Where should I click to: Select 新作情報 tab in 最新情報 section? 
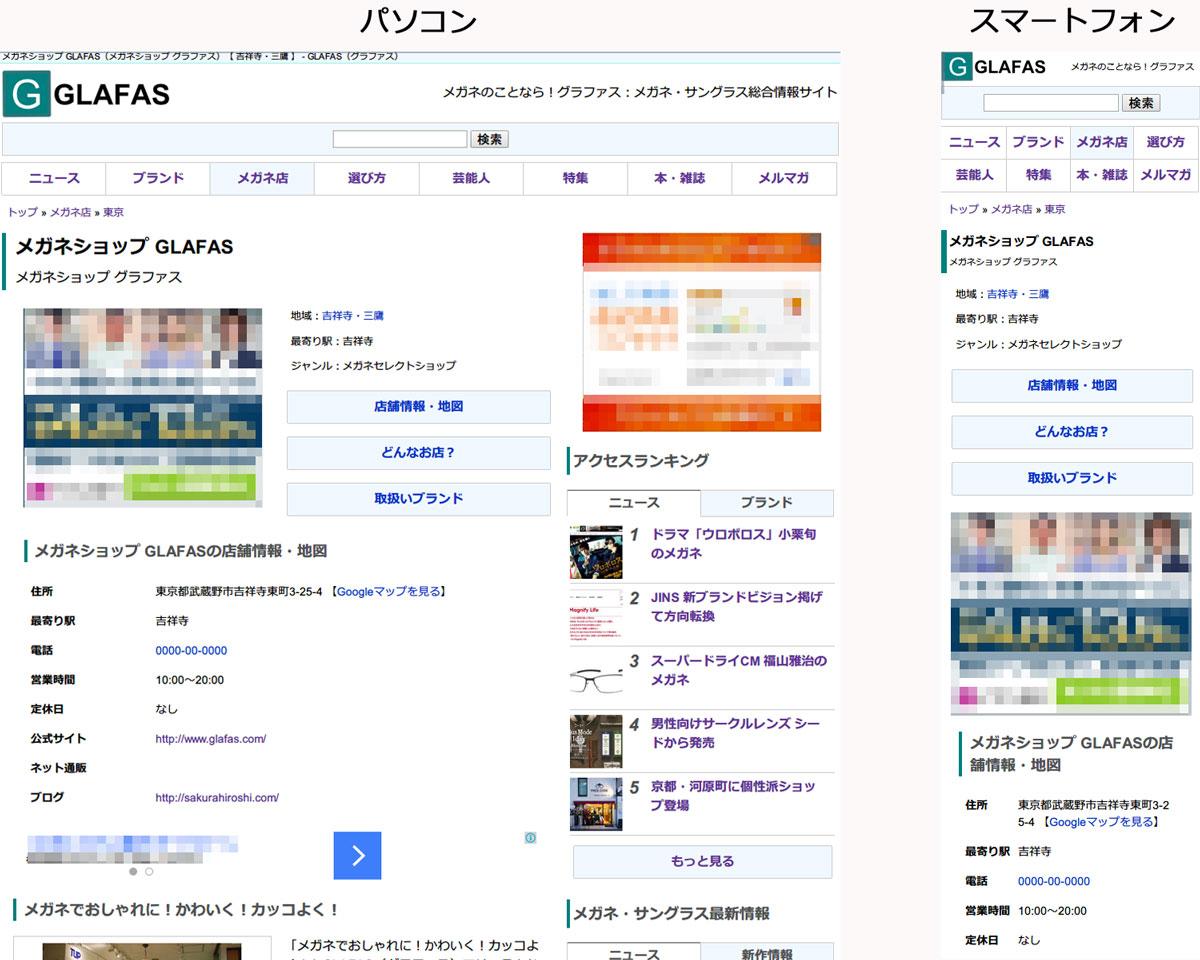click(767, 952)
